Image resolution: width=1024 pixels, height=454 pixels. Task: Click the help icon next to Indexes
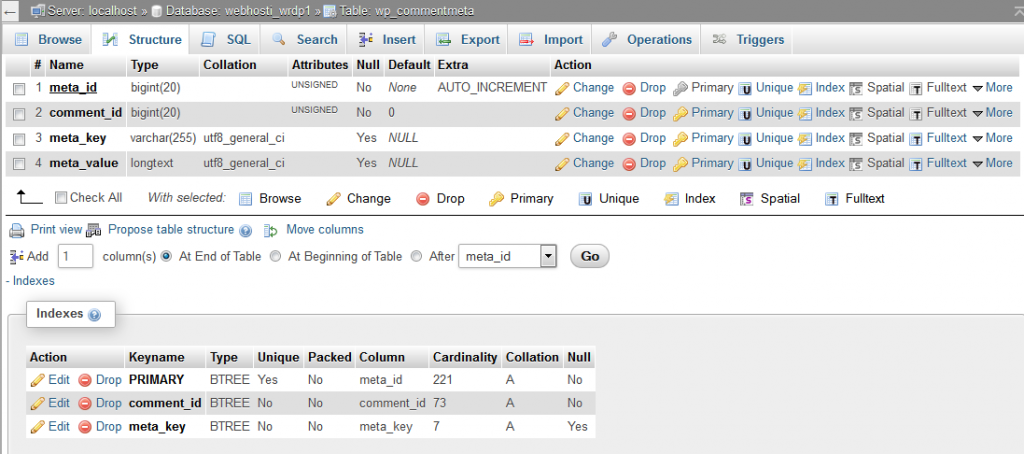click(x=94, y=315)
